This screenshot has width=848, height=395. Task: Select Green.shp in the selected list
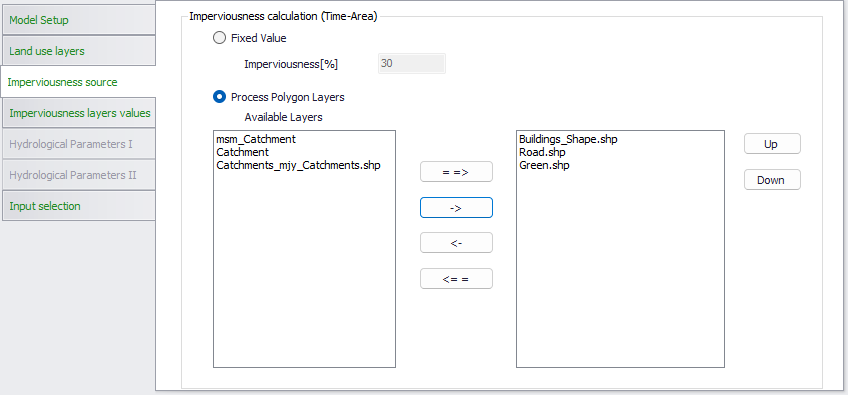(x=544, y=166)
